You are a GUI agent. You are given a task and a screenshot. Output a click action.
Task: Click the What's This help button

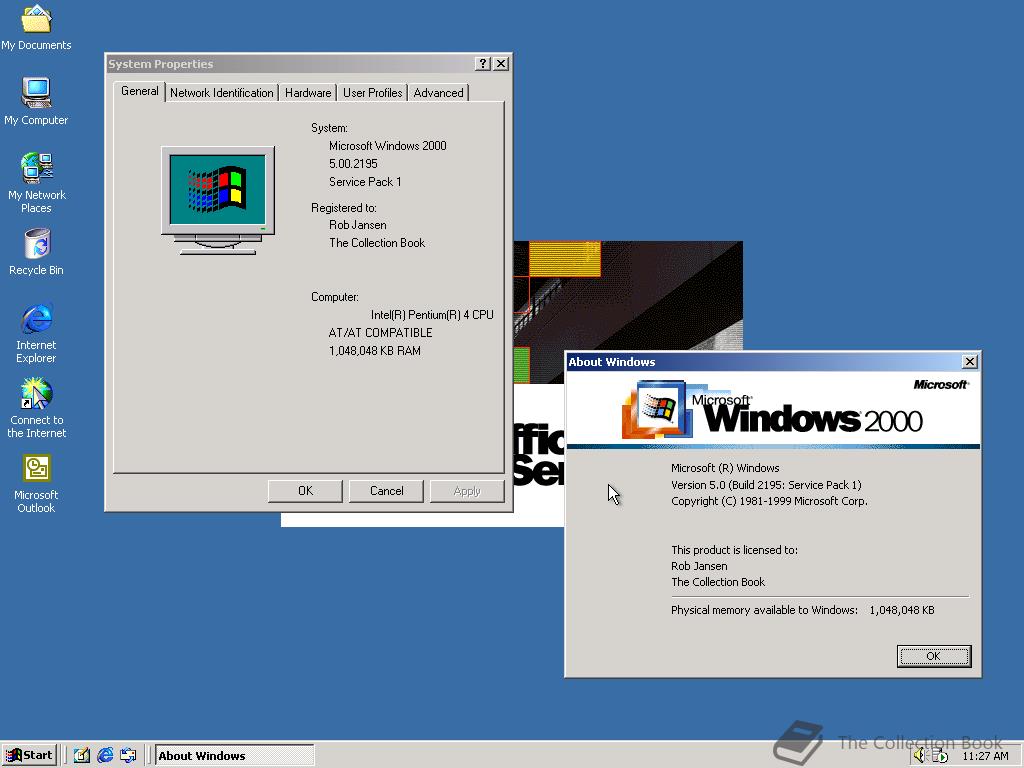point(483,63)
